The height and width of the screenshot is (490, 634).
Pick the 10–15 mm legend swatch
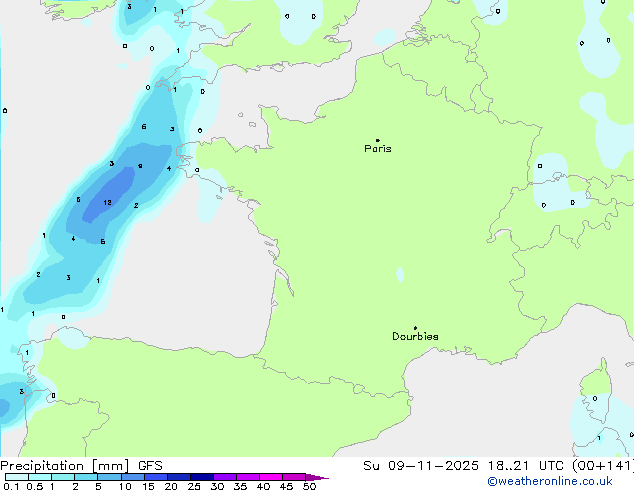132,477
